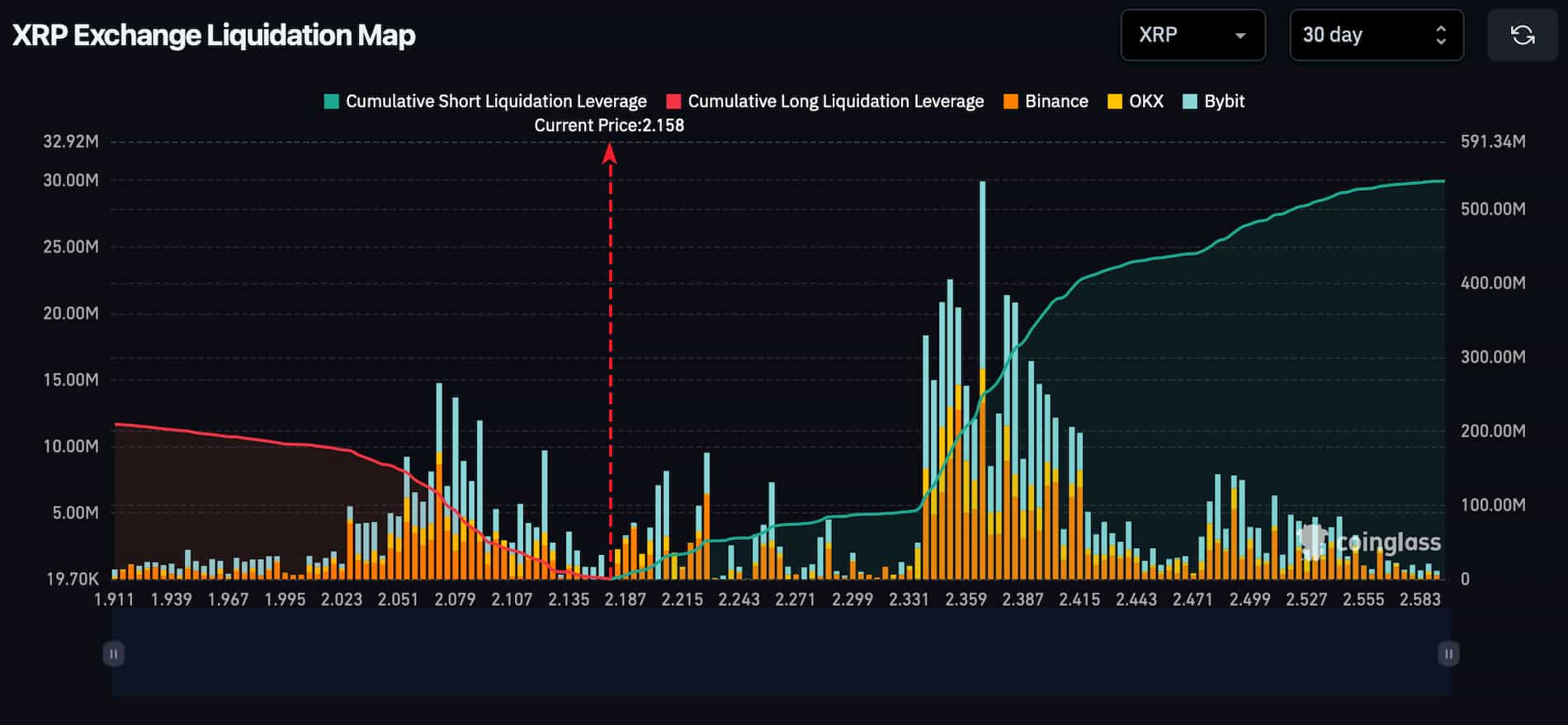The image size is (1568, 725).
Task: Click the coinglass watermark logo
Action: 1371,542
